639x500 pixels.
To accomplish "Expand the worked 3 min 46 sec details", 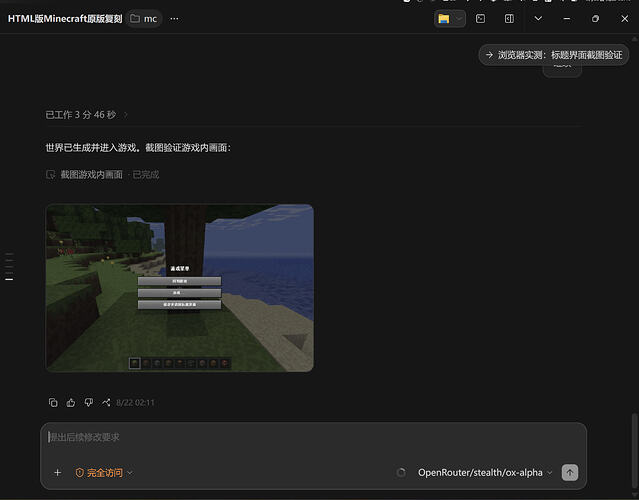I will (x=86, y=115).
